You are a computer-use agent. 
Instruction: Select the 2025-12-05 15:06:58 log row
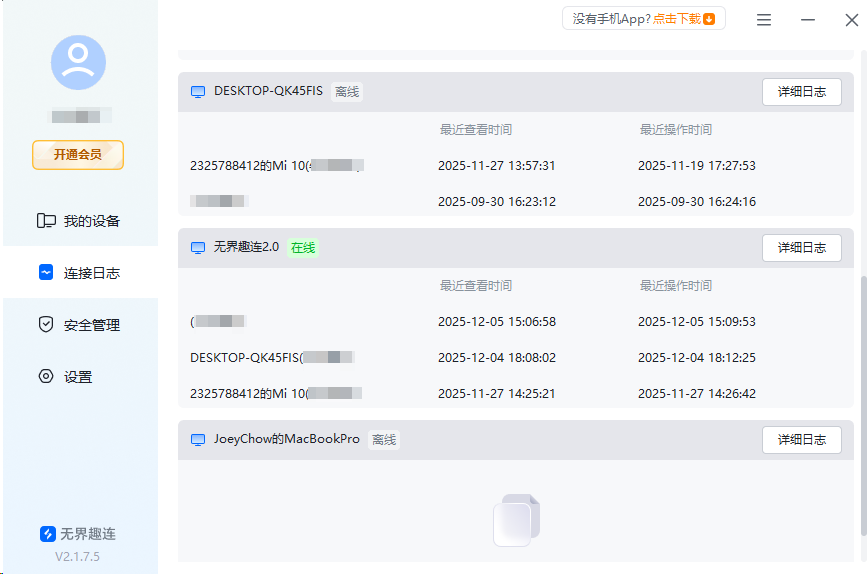(x=497, y=322)
